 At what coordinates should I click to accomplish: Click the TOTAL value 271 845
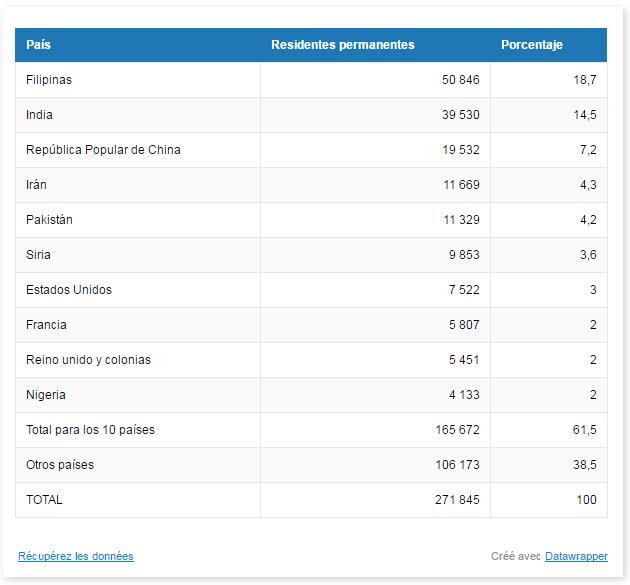point(457,500)
